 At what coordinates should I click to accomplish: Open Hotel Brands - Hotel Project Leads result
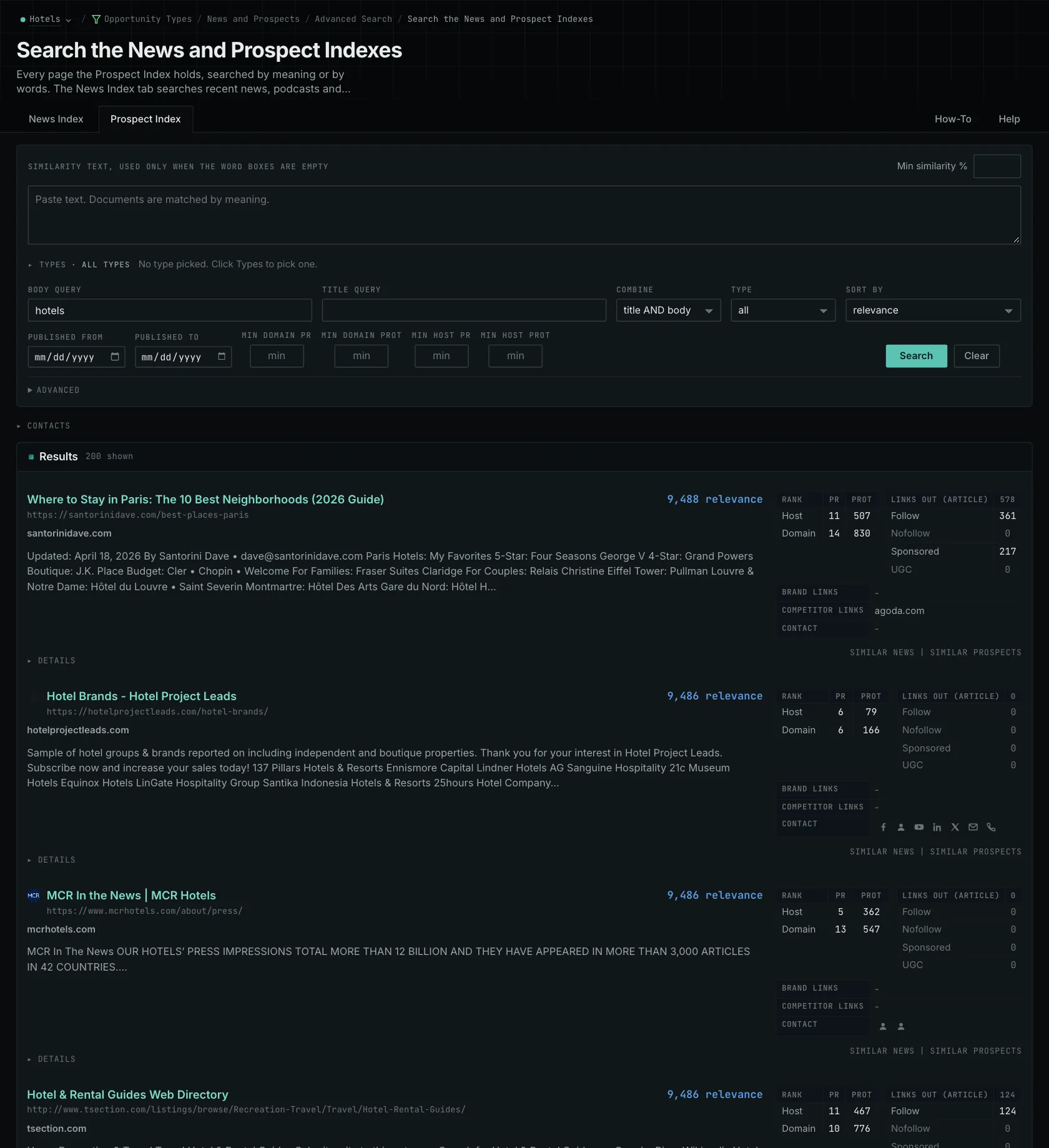142,696
